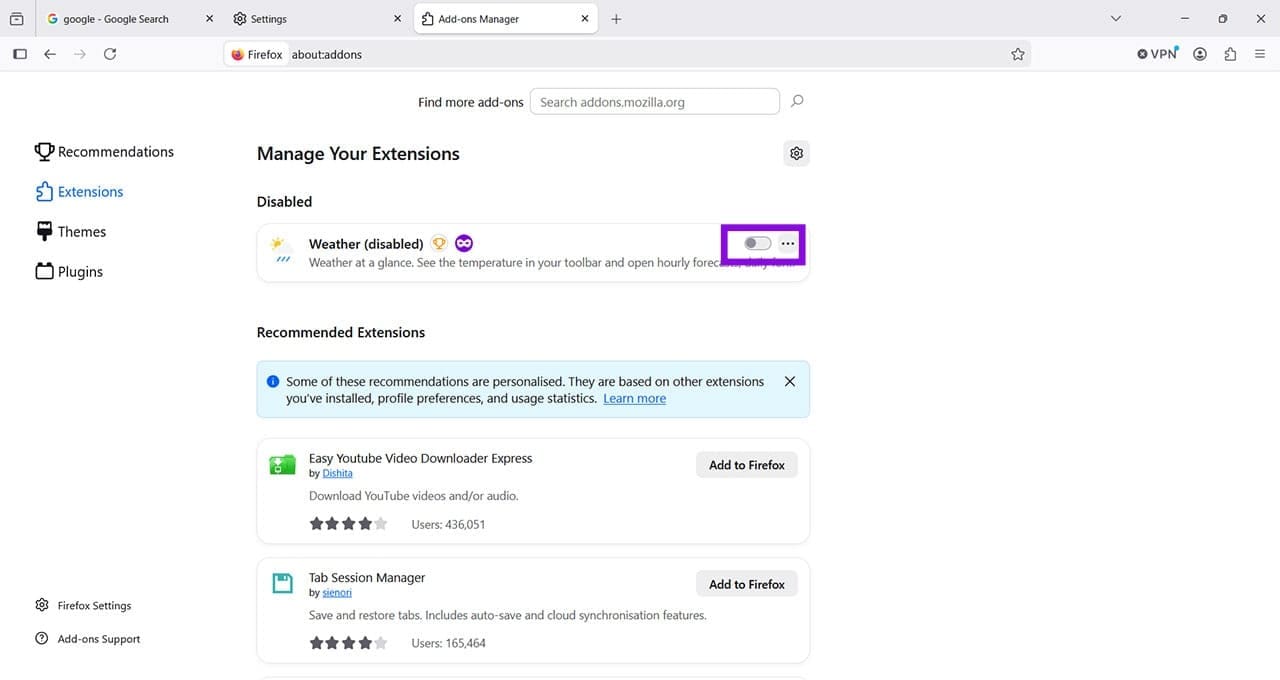This screenshot has height=680, width=1280.
Task: Open the Weather extension more options menu
Action: point(788,244)
